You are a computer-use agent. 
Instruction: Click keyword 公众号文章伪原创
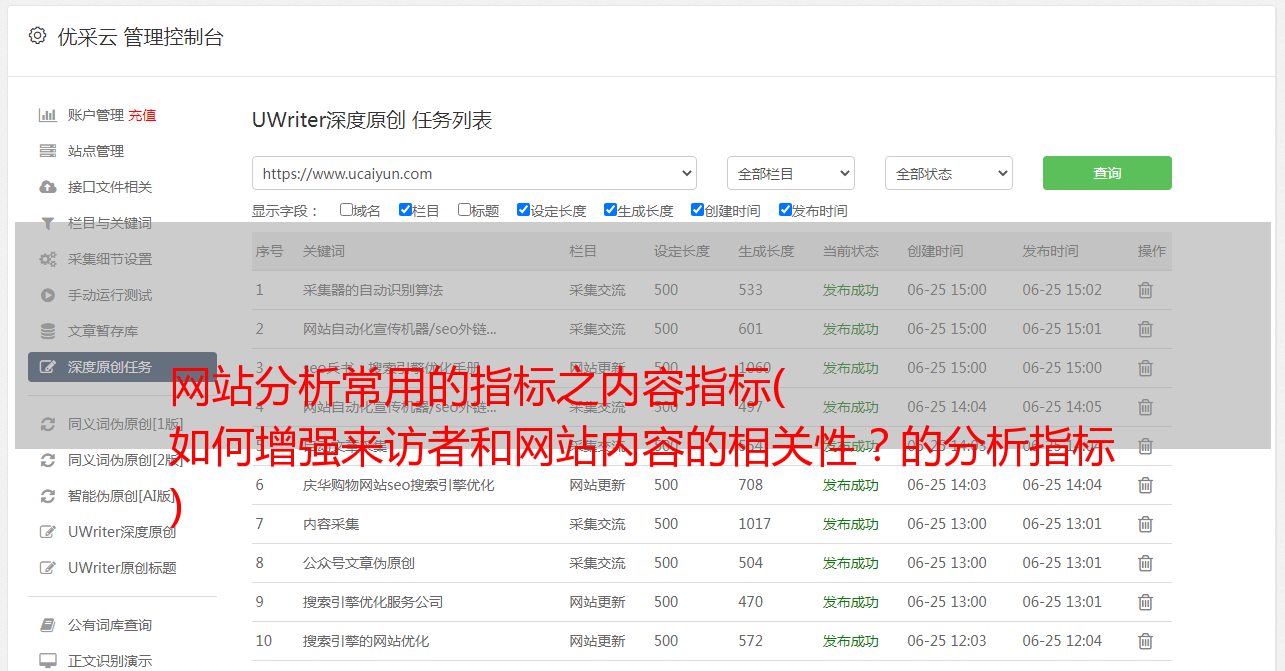click(359, 563)
